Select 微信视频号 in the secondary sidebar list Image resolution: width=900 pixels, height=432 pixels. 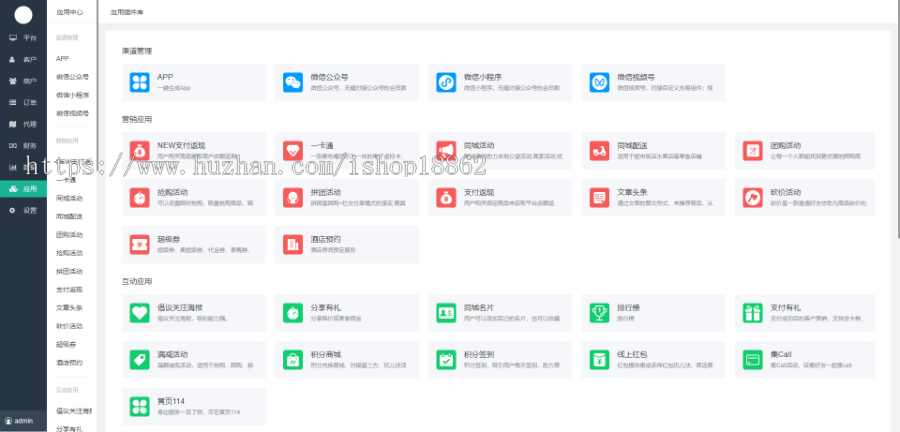[72, 114]
